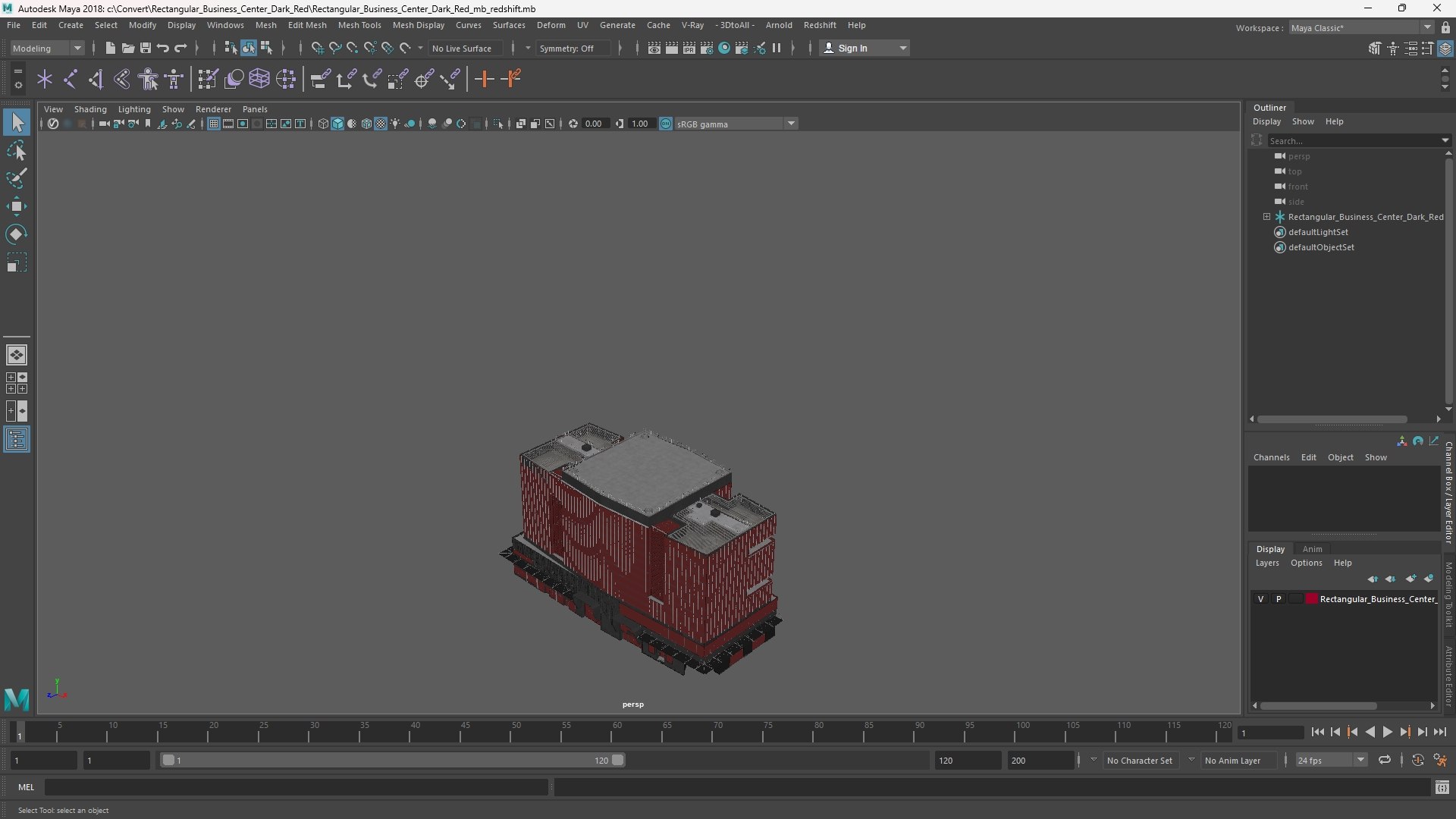Click the red layer color swatch
The height and width of the screenshot is (819, 1456).
(x=1311, y=599)
